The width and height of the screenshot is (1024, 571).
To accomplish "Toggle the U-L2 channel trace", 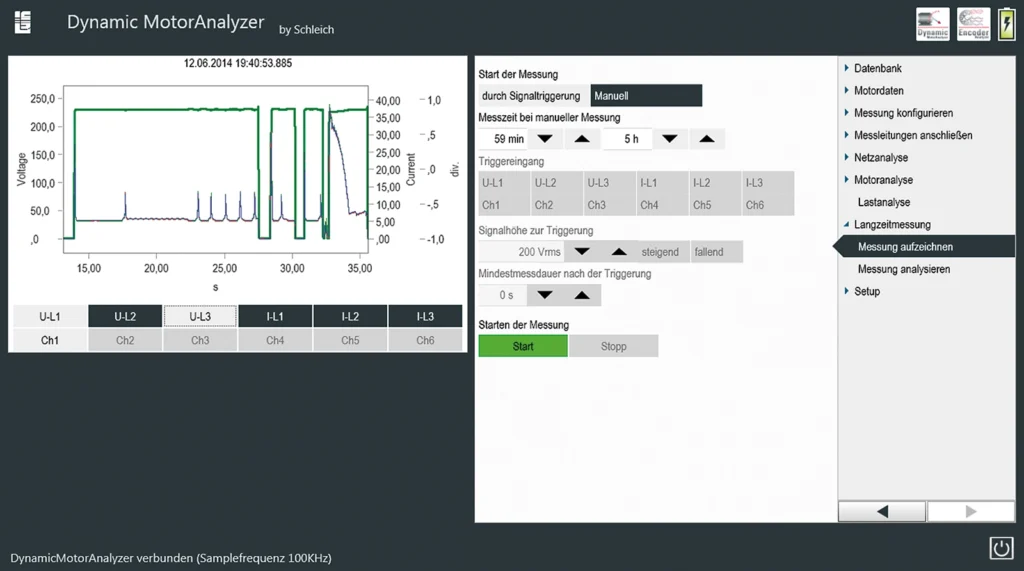I will (x=125, y=317).
